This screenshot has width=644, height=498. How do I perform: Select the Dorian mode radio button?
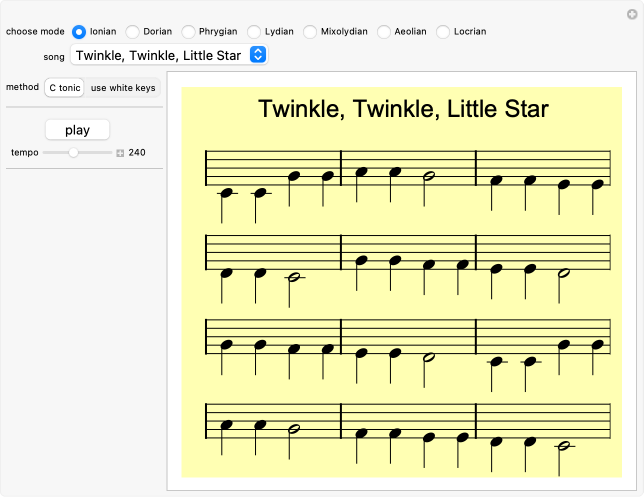(x=133, y=31)
